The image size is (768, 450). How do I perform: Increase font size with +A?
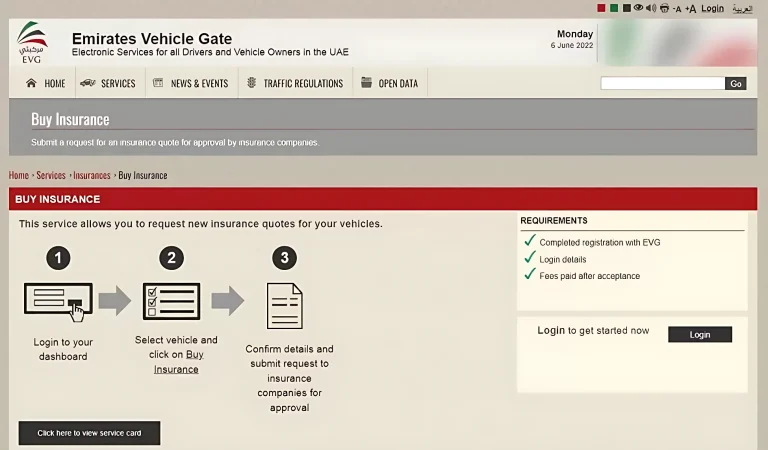pyautogui.click(x=690, y=8)
